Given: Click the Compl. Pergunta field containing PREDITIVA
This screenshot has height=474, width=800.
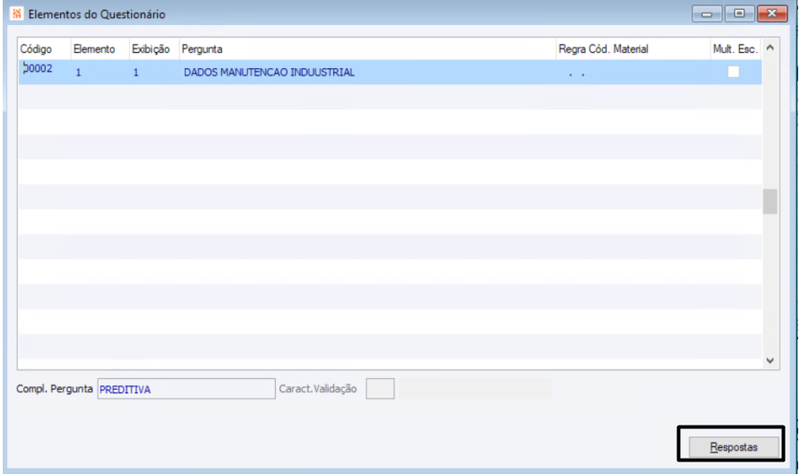Looking at the screenshot, I should (x=186, y=389).
